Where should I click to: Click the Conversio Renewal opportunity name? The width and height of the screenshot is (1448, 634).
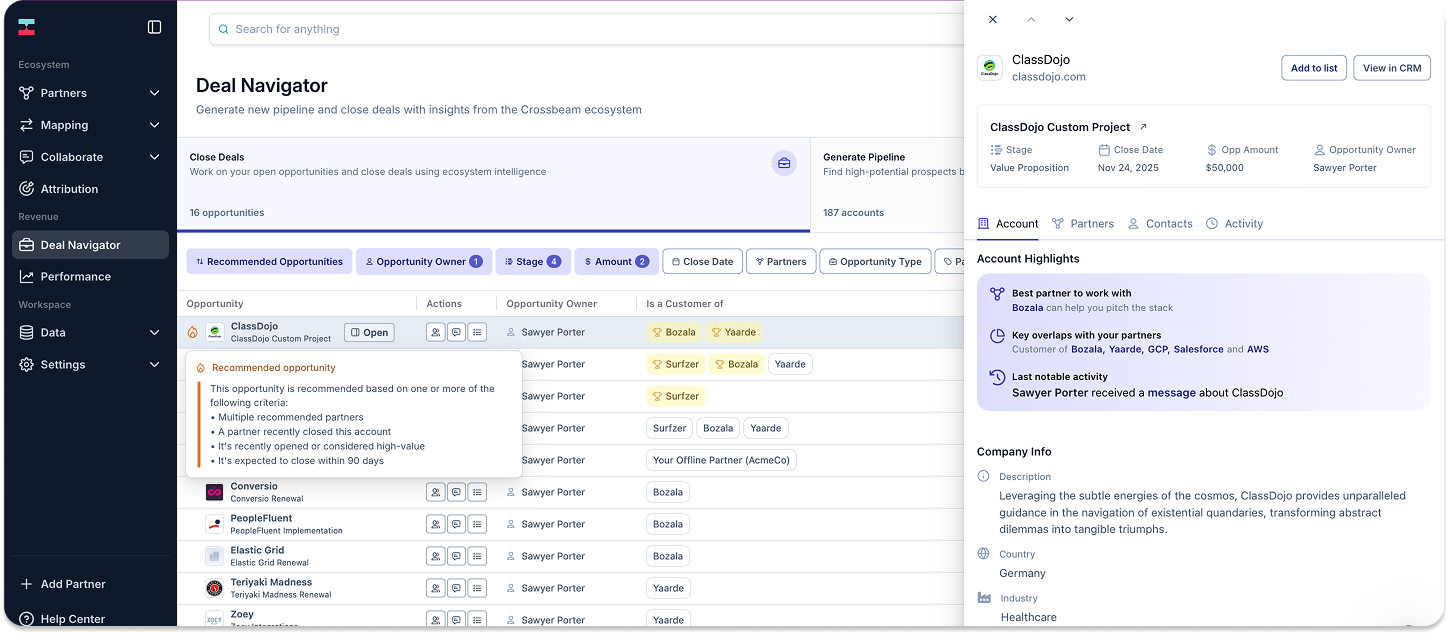[267, 499]
